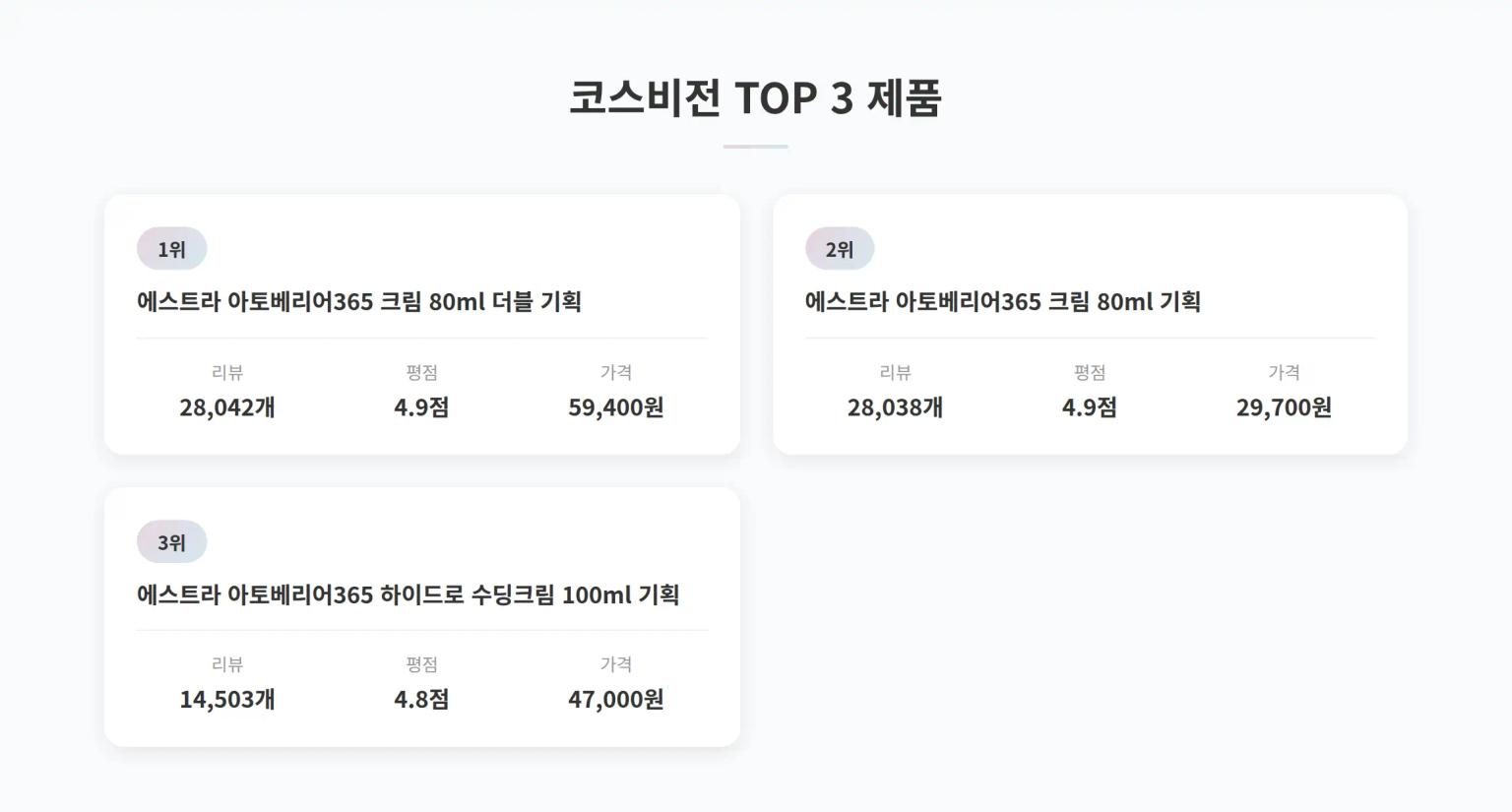The width and height of the screenshot is (1512, 812).
Task: Select the 14,503개 review count
Action: point(226,700)
